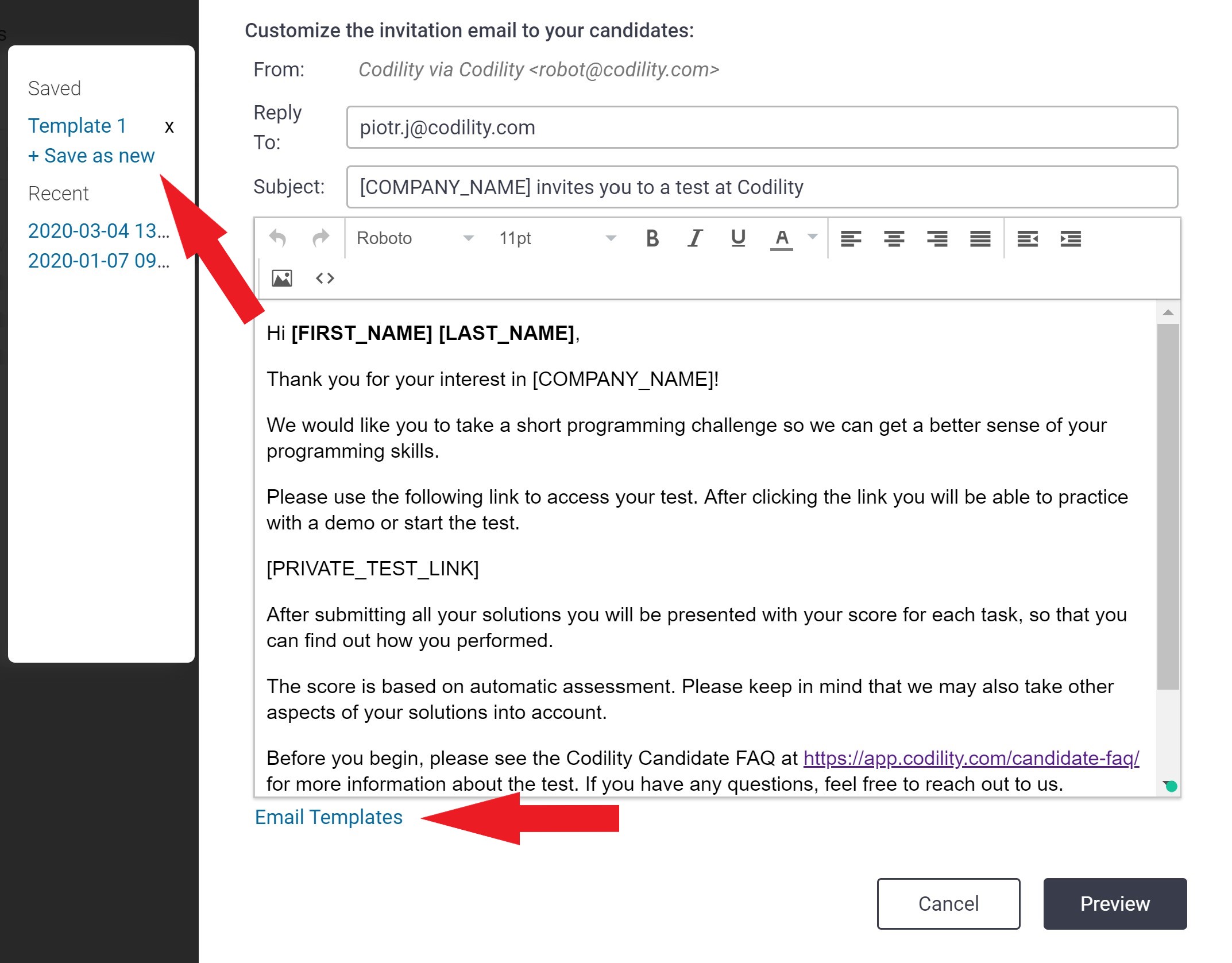Viewport: 1232px width, 963px height.
Task: Open the Email Templates link
Action: (x=329, y=817)
